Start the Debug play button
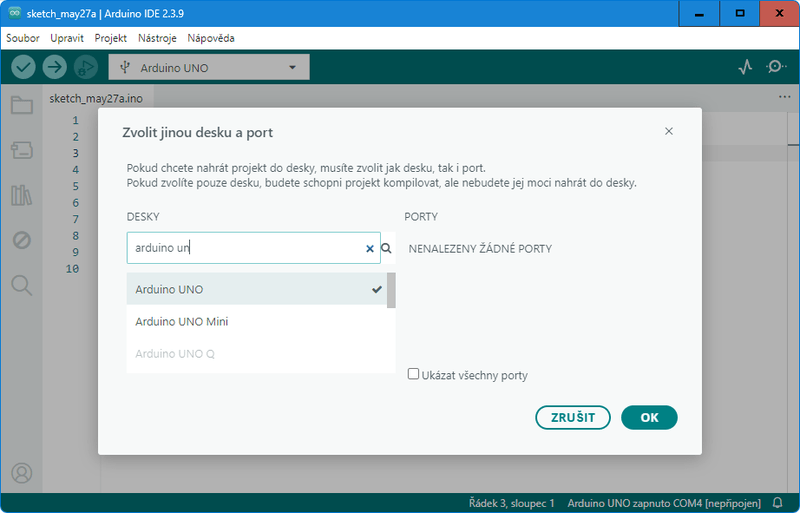This screenshot has width=800, height=513. coord(86,67)
